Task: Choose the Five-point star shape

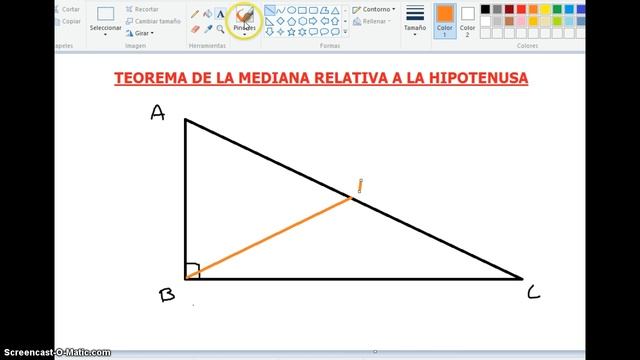Action: (291, 32)
